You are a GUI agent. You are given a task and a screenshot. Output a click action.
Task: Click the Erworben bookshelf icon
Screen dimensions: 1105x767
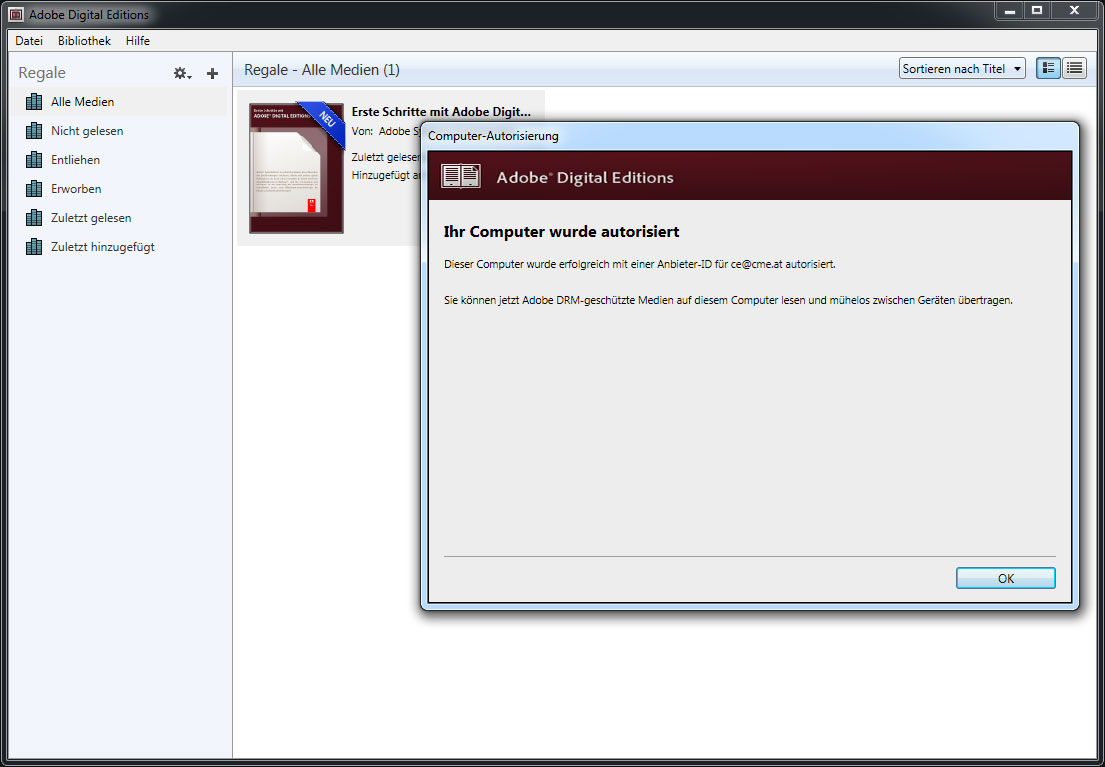34,189
